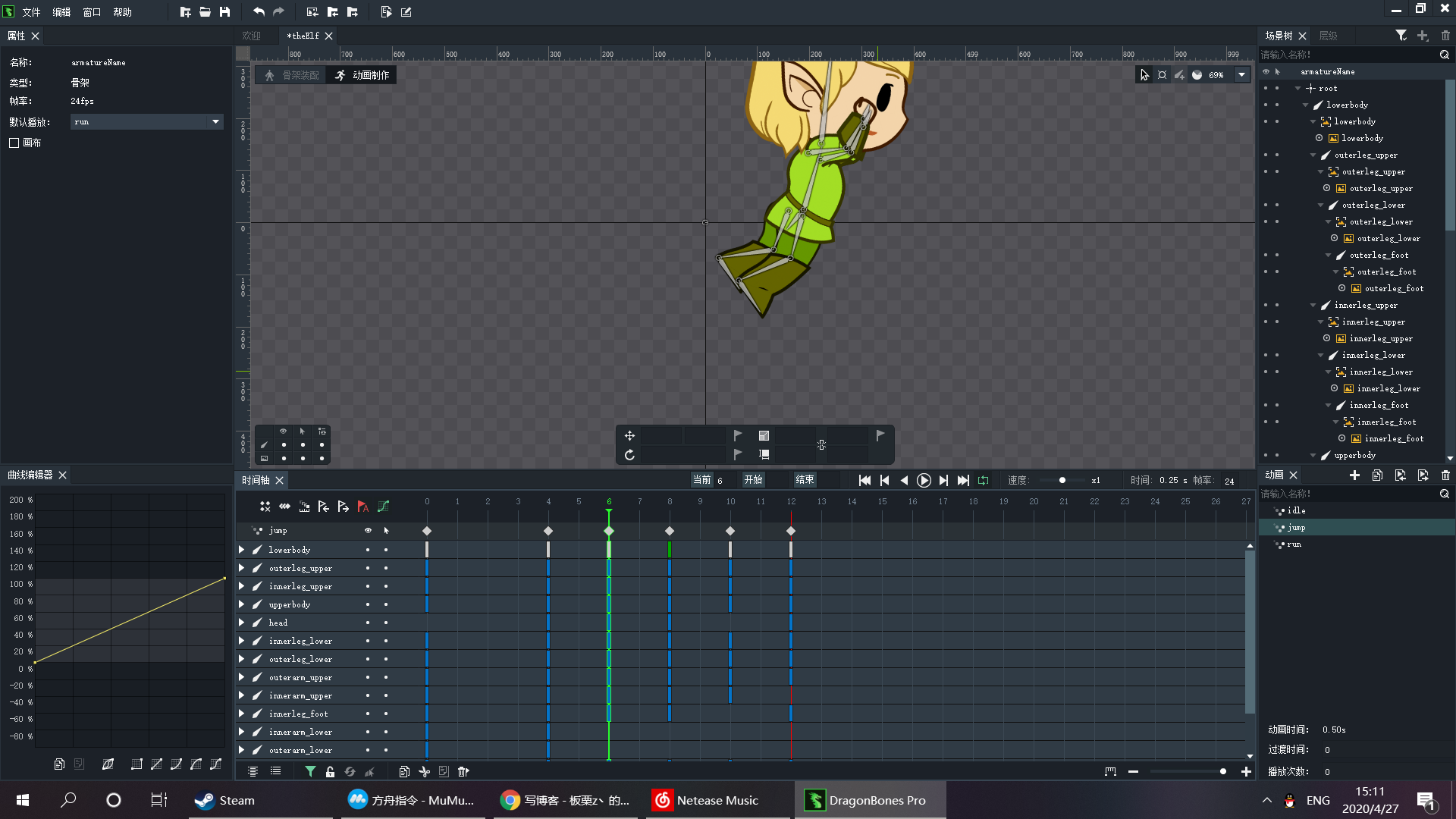Click the undo arrow icon

tap(259, 11)
